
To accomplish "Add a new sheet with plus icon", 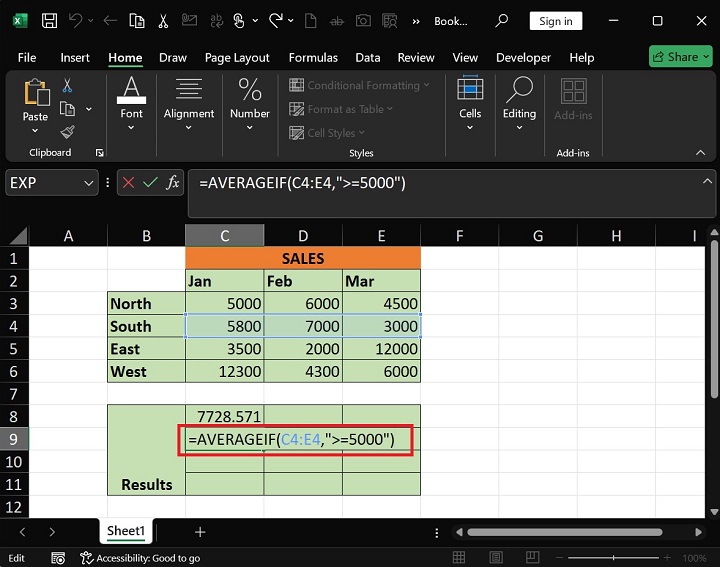I will (x=200, y=532).
